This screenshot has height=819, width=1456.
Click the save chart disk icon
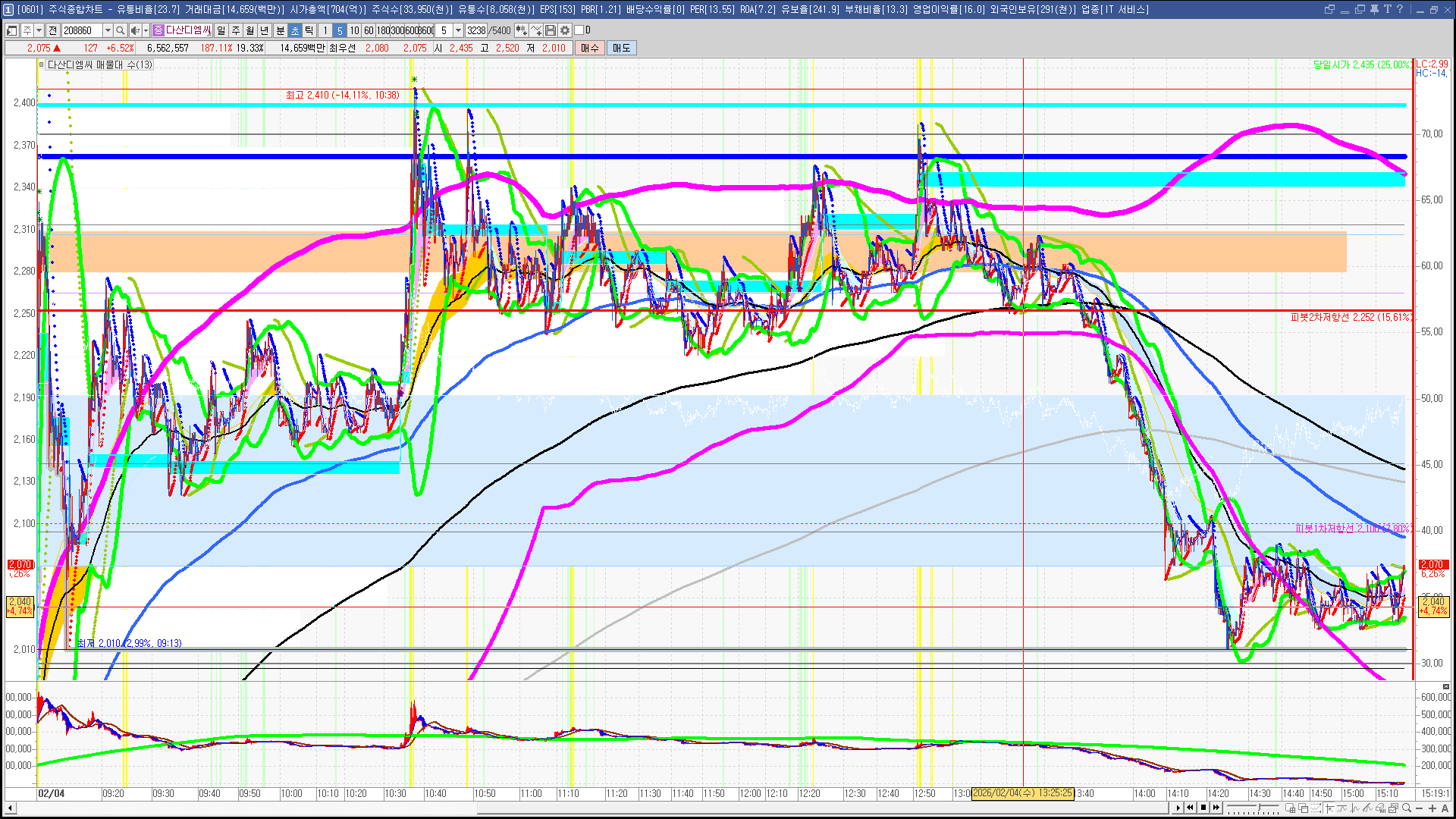coord(551,30)
